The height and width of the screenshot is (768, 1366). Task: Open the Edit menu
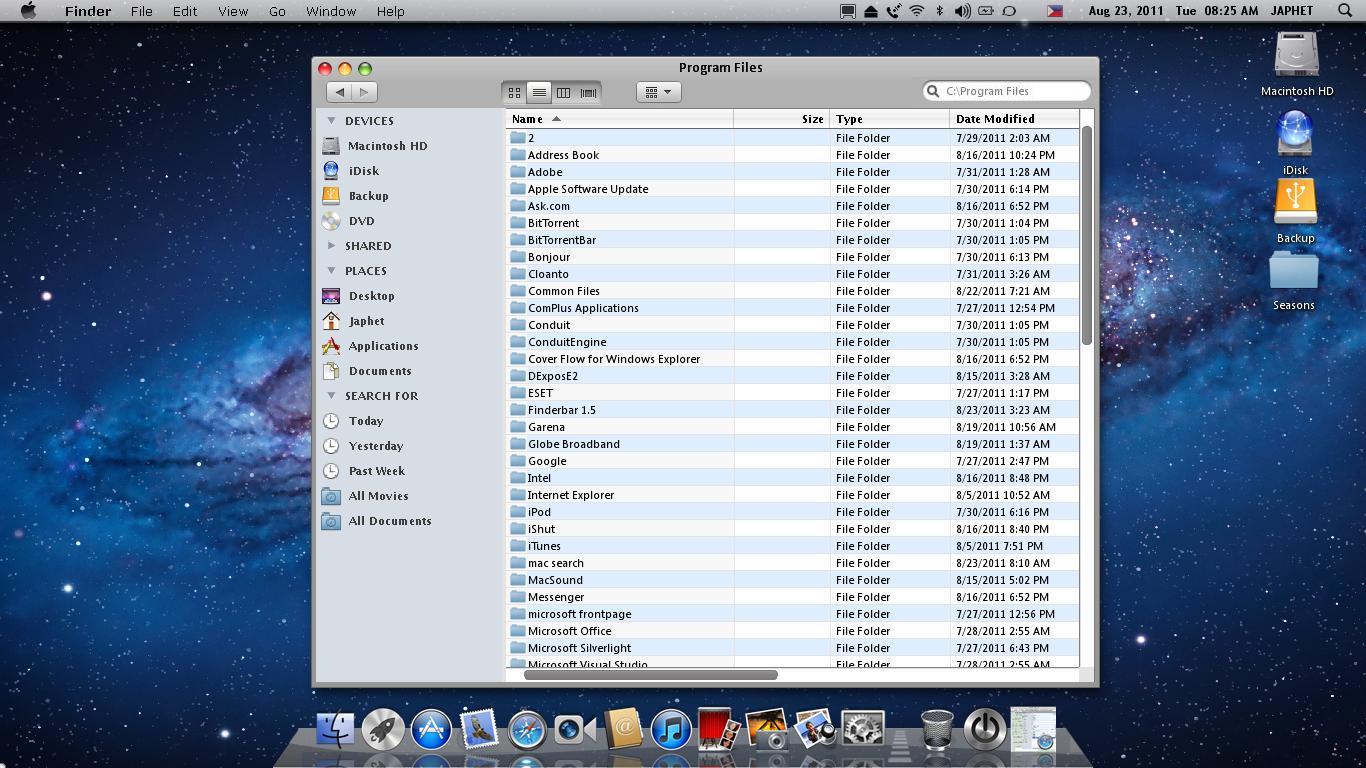(x=184, y=11)
